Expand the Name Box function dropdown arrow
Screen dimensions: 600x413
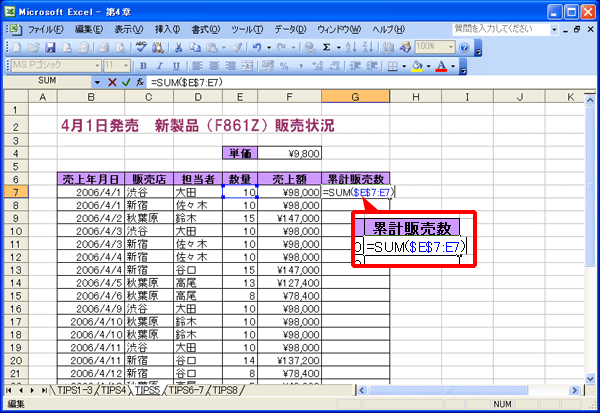click(x=97, y=82)
